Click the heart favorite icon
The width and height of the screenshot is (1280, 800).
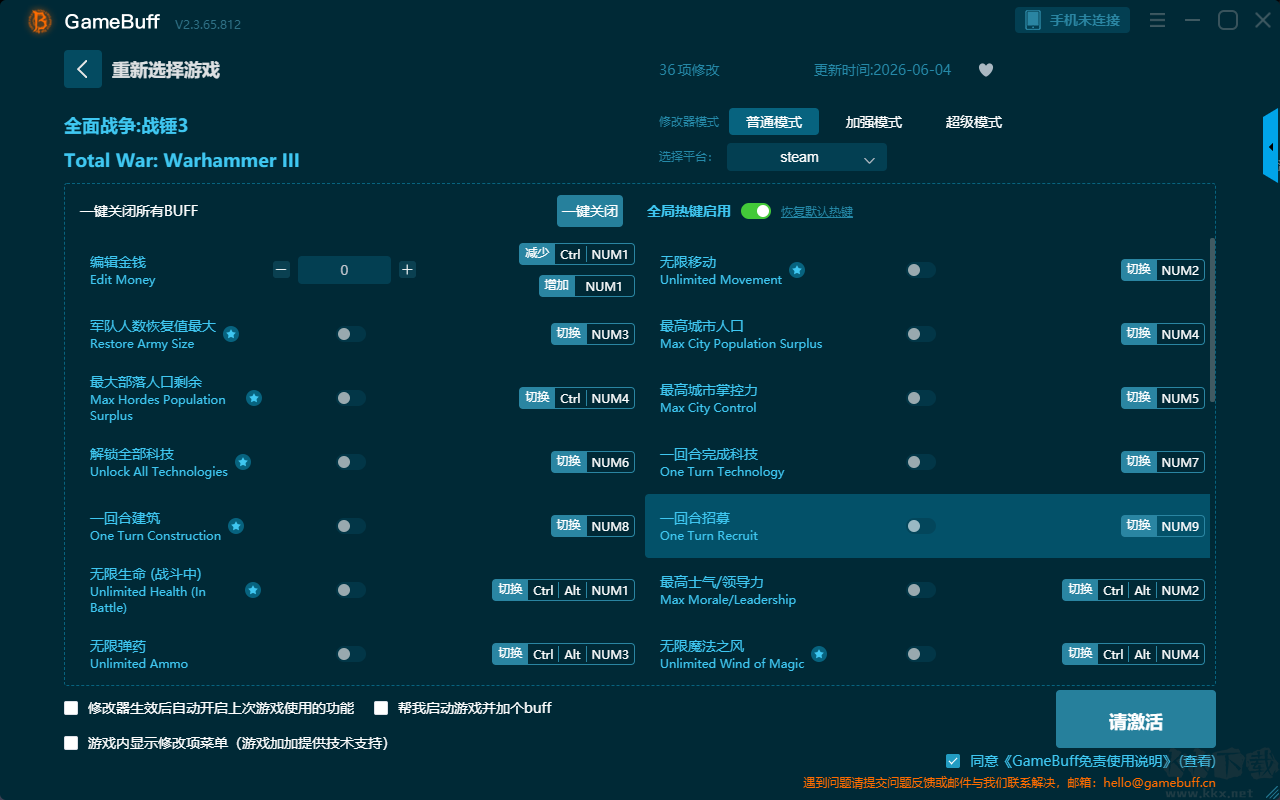pos(985,70)
